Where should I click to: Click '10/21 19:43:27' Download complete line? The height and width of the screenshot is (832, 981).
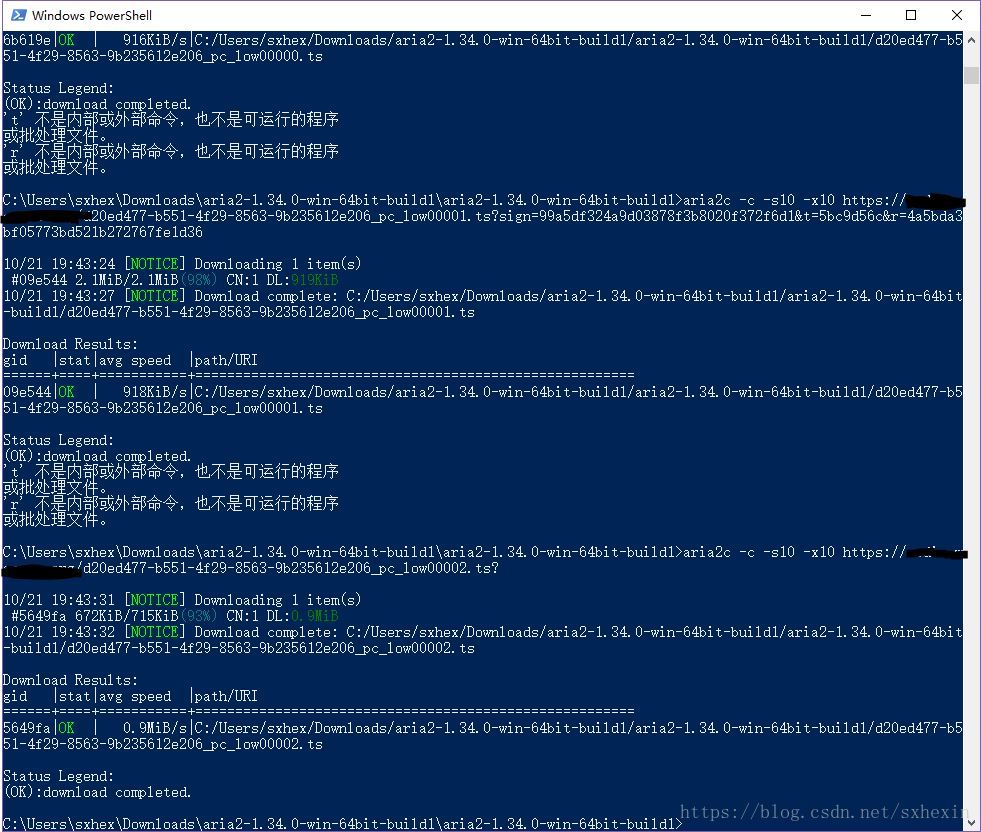[482, 304]
